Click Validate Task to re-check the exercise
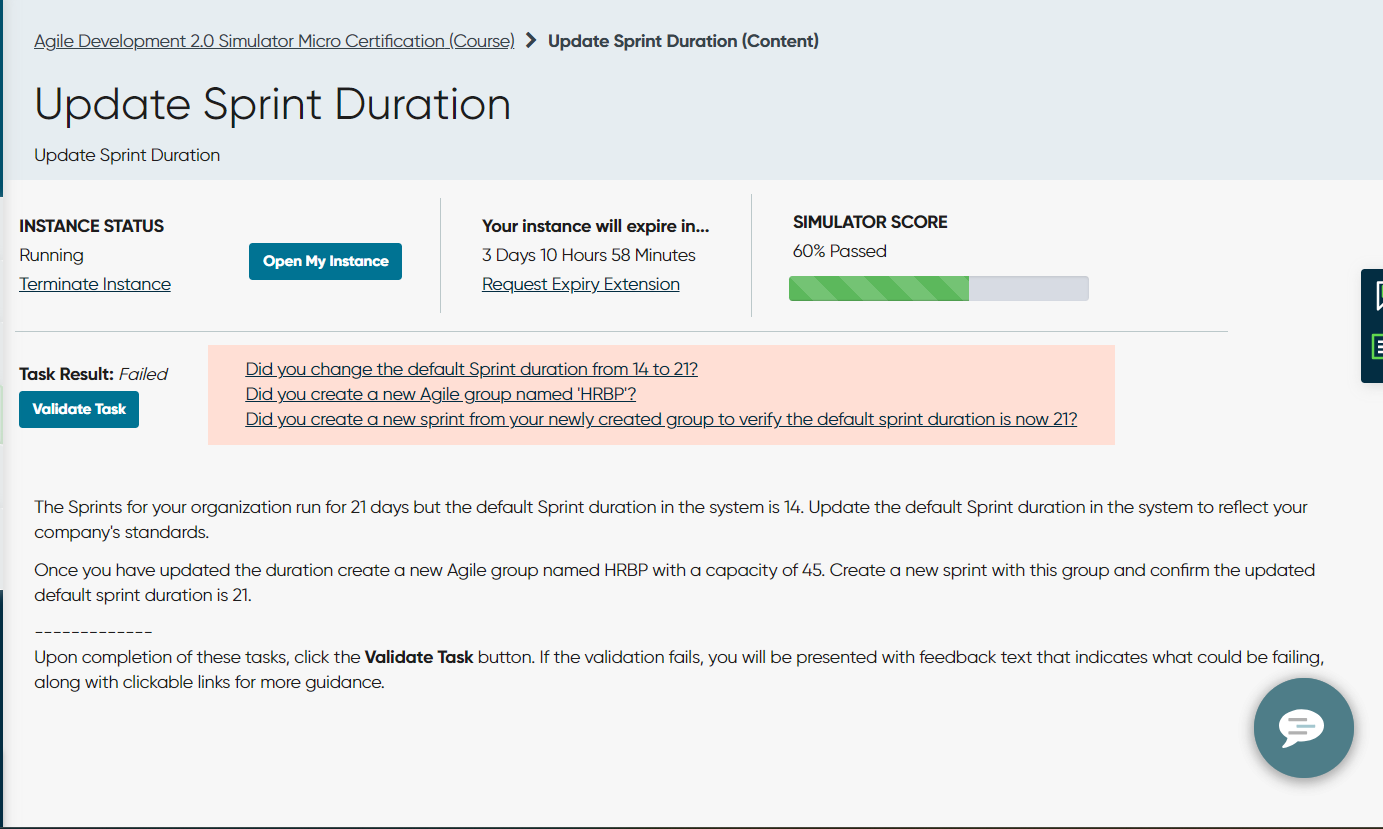 [78, 409]
